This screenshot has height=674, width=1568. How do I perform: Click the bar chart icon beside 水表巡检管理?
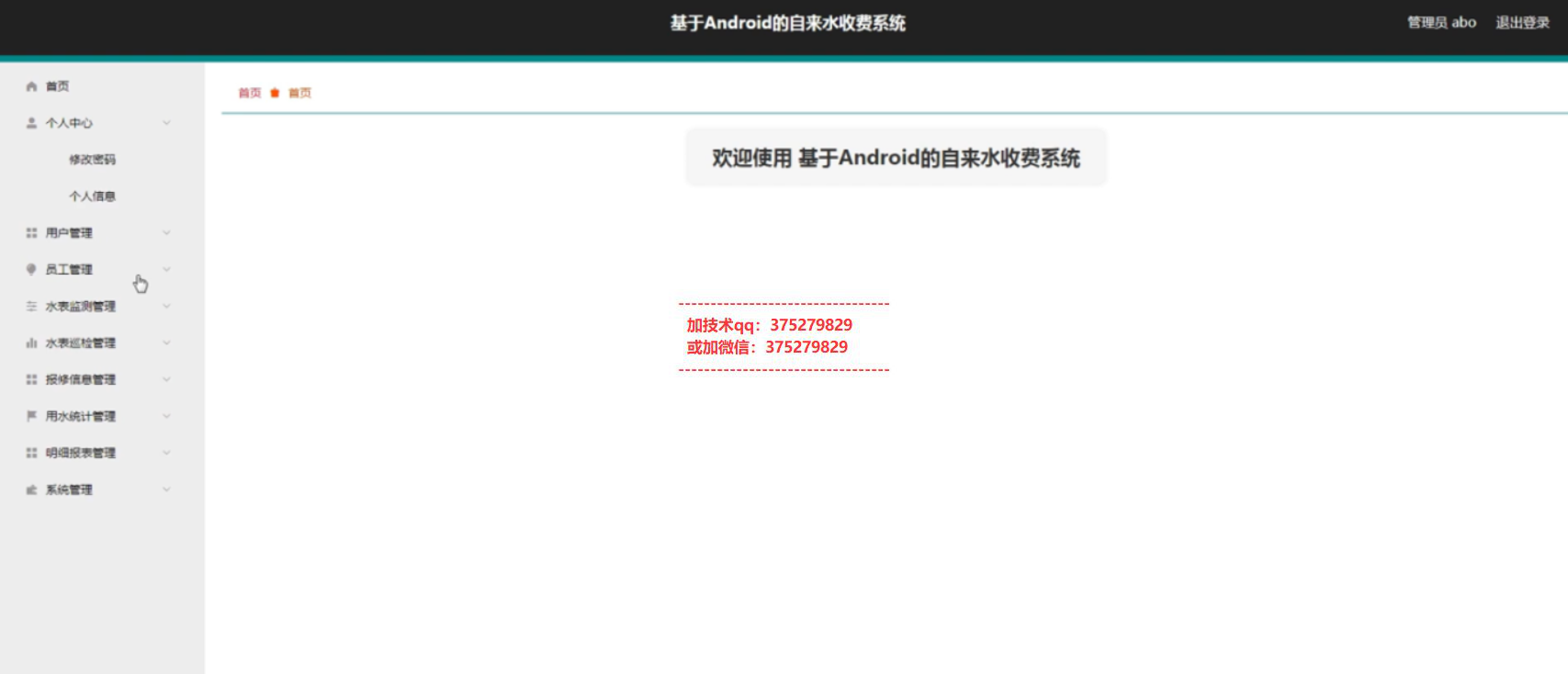tap(31, 343)
